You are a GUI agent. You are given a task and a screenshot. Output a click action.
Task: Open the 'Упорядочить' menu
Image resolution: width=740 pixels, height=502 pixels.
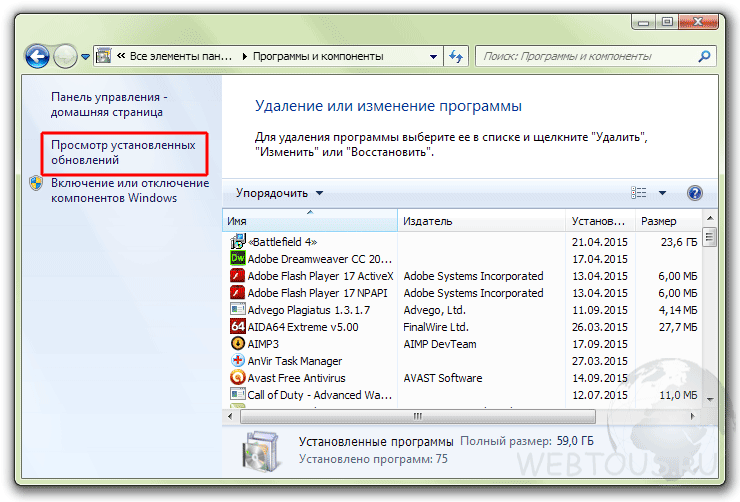click(x=279, y=193)
